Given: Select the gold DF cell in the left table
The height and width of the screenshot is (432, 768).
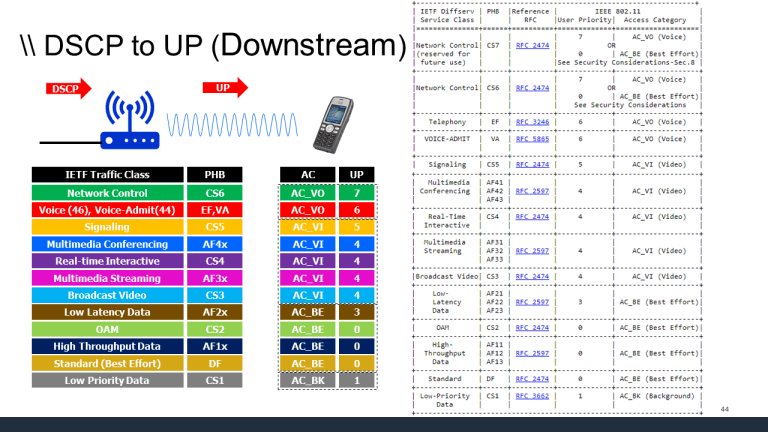Looking at the screenshot, I should pyautogui.click(x=215, y=363).
